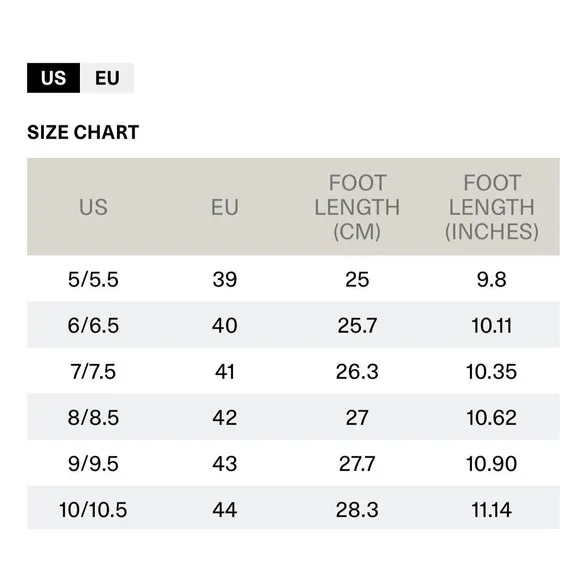Viewport: 580px width, 580px height.
Task: Click the Foot Length (CM) column header
Action: click(357, 207)
